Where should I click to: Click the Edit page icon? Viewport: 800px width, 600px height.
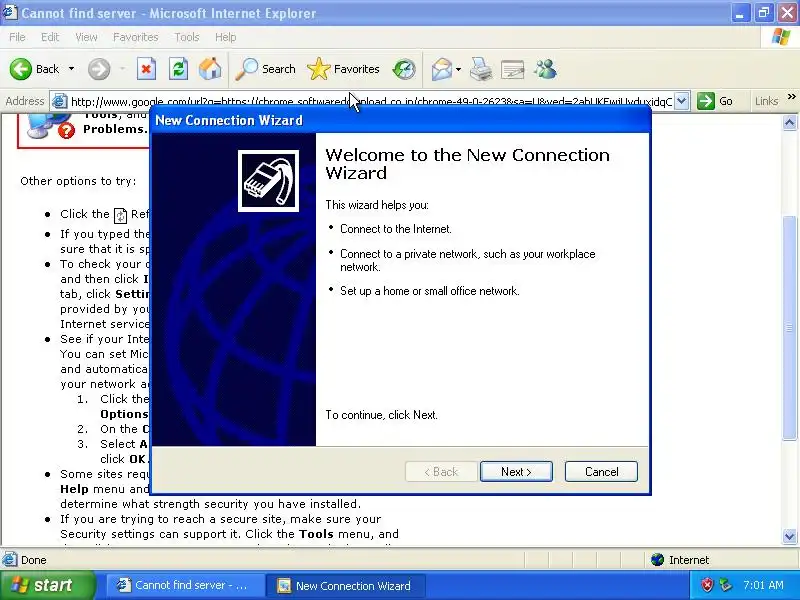click(x=513, y=69)
